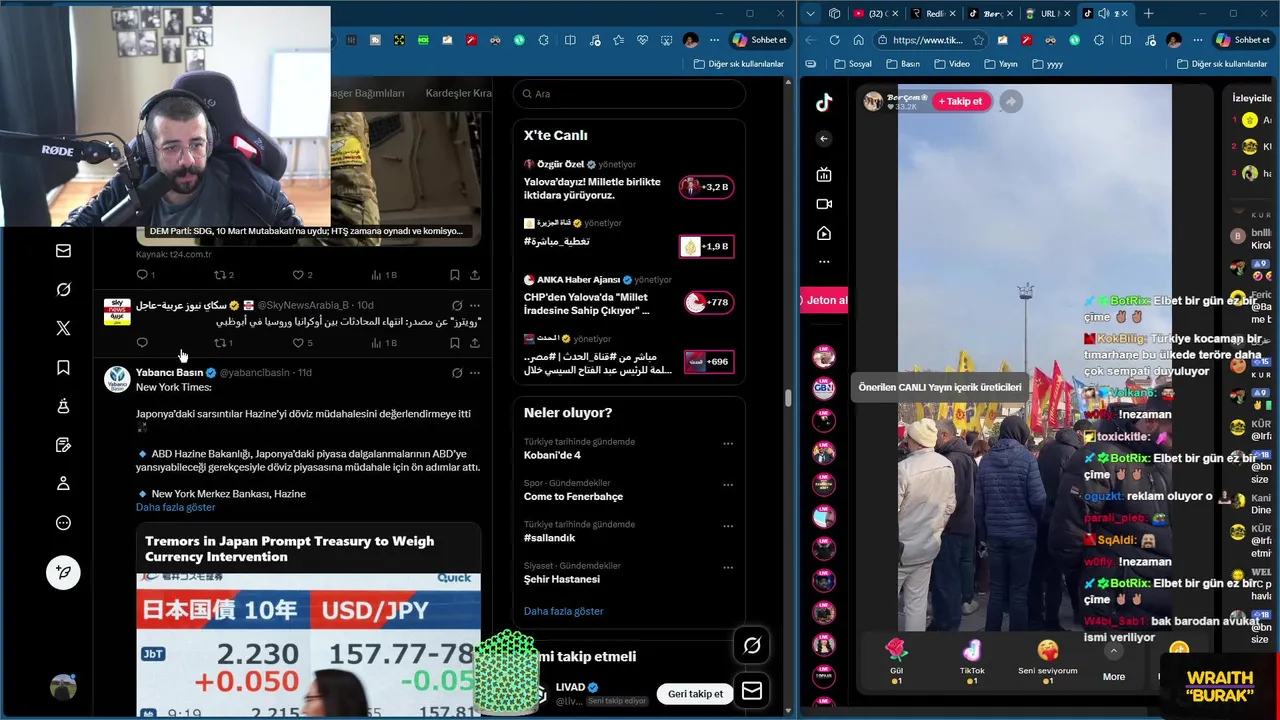Refresh the TikTok page
Image resolution: width=1280 pixels, height=720 pixels.
coord(834,40)
